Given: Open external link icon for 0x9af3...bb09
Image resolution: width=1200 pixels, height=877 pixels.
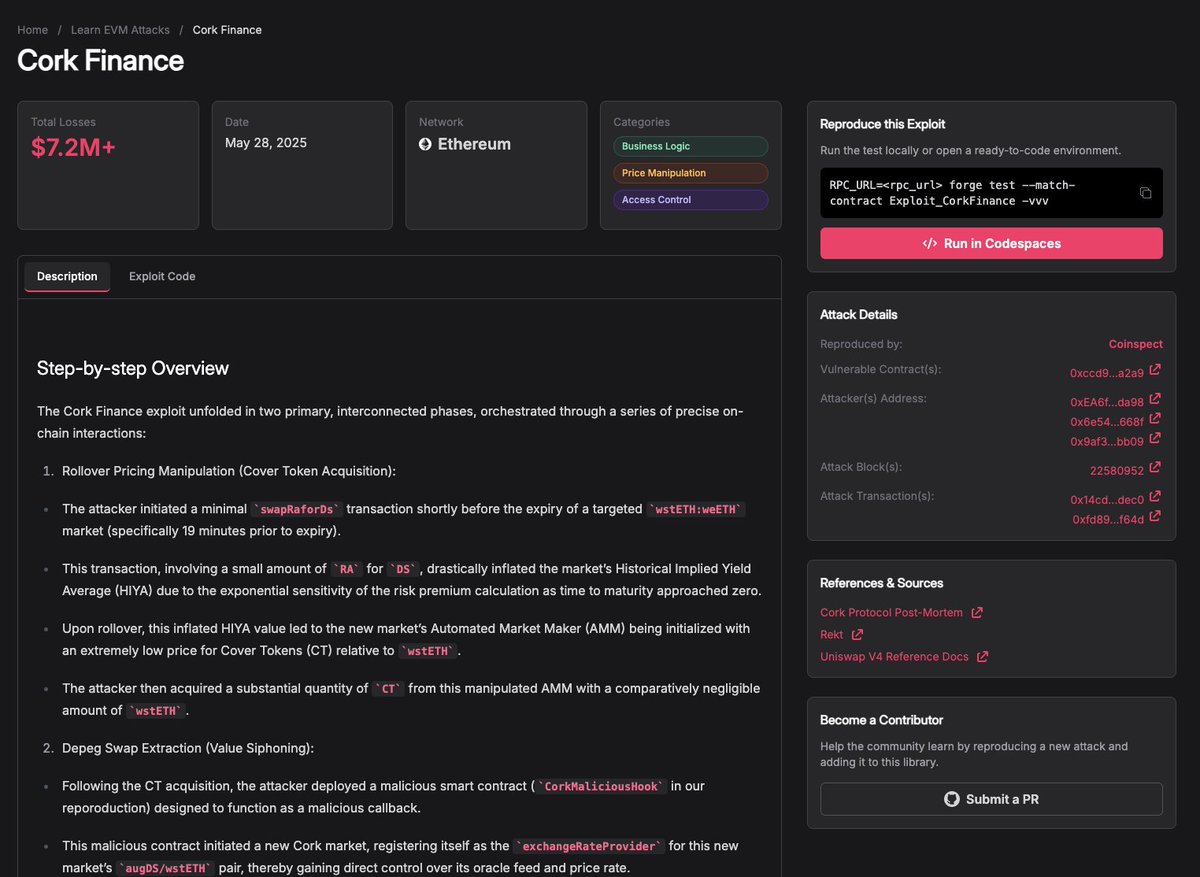Looking at the screenshot, I should tap(1155, 439).
